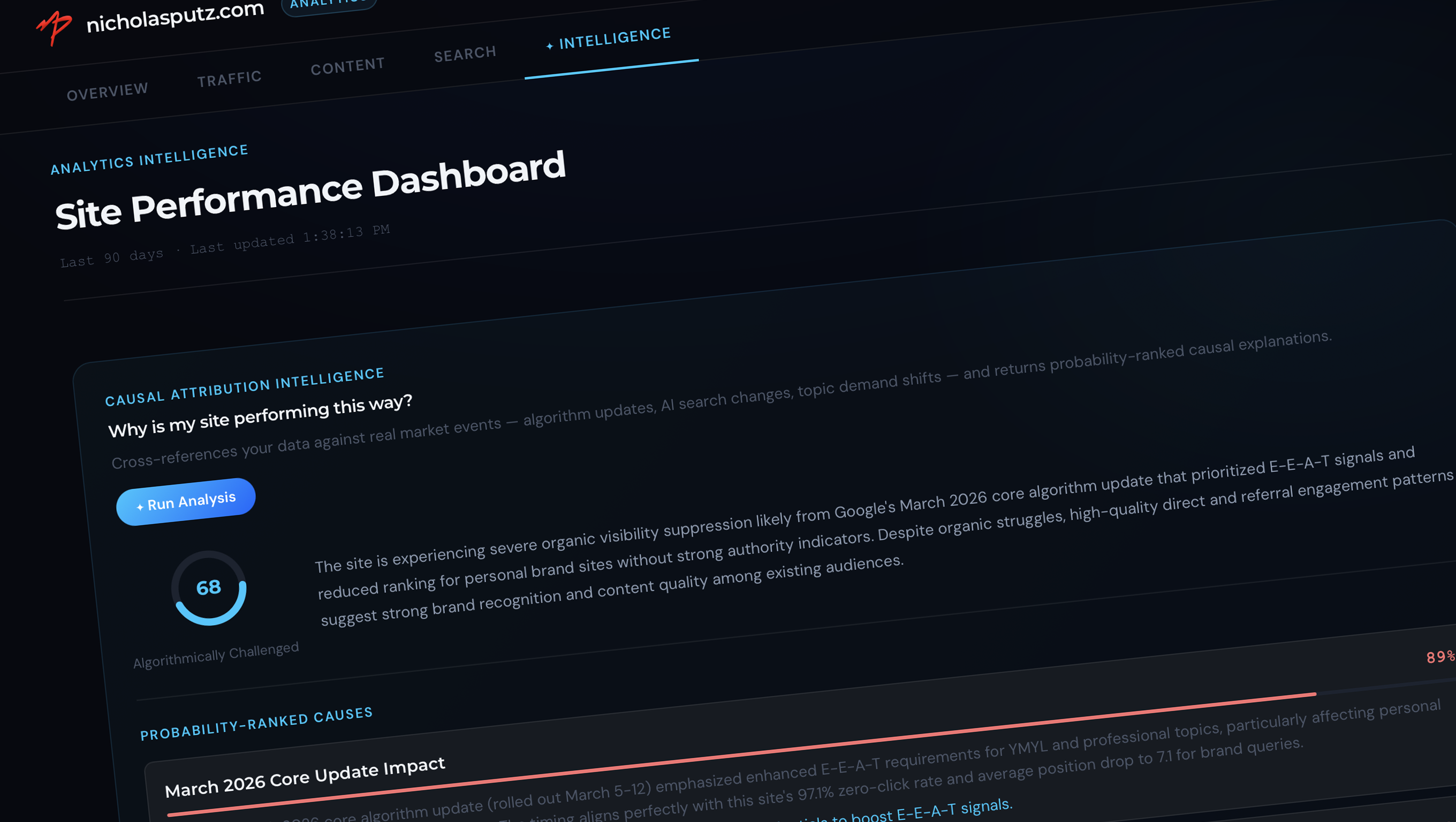Go to the Search tab

[465, 54]
